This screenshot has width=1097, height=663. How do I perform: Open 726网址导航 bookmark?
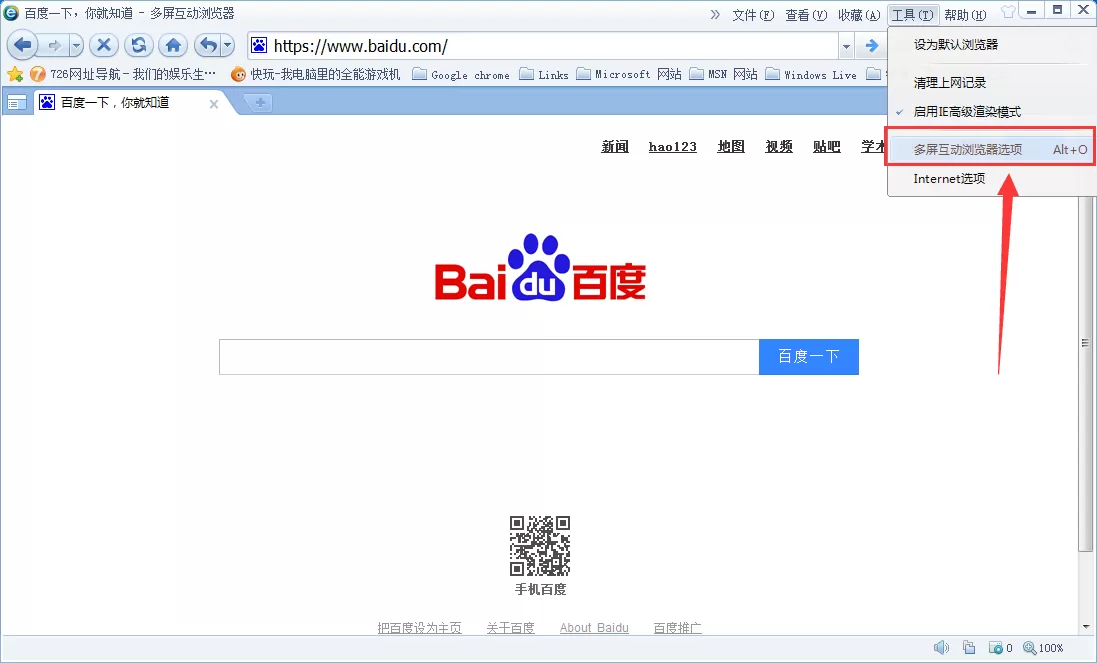click(123, 74)
